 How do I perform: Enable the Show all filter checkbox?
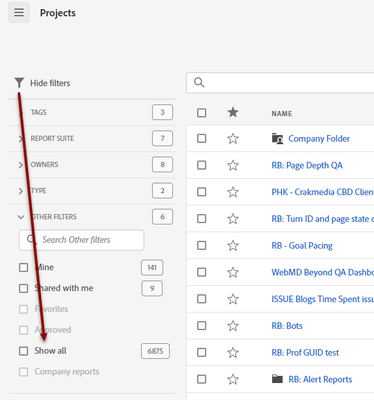24,351
